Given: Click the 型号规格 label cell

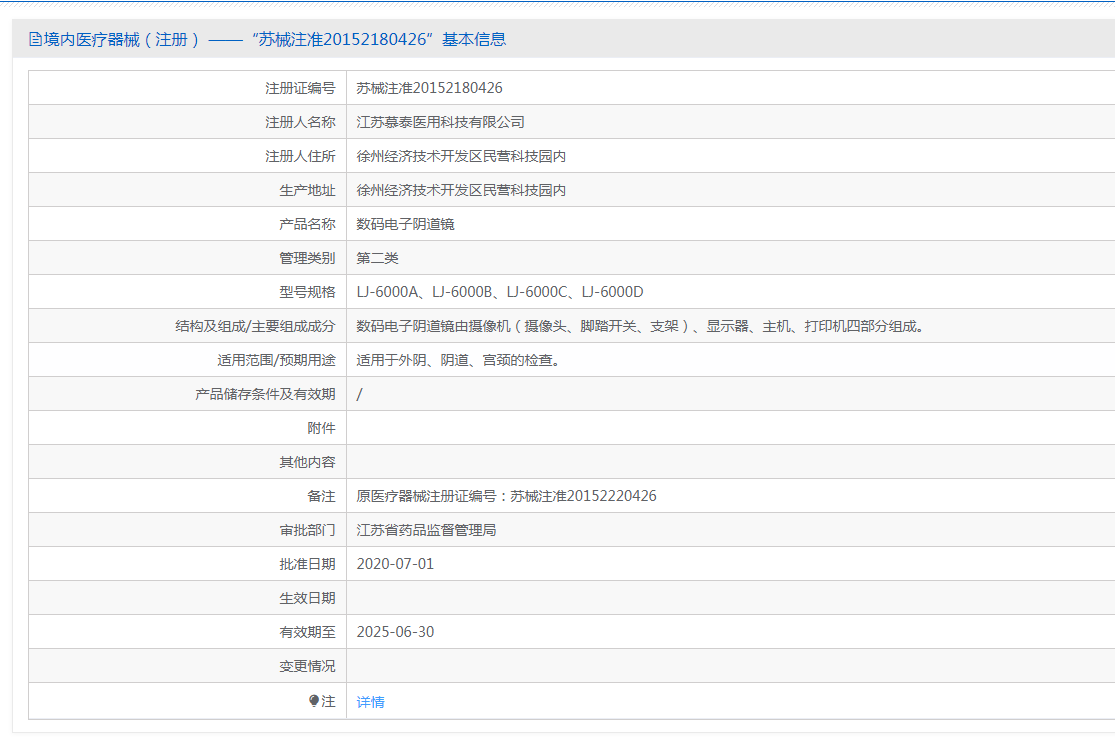Looking at the screenshot, I should point(188,292).
